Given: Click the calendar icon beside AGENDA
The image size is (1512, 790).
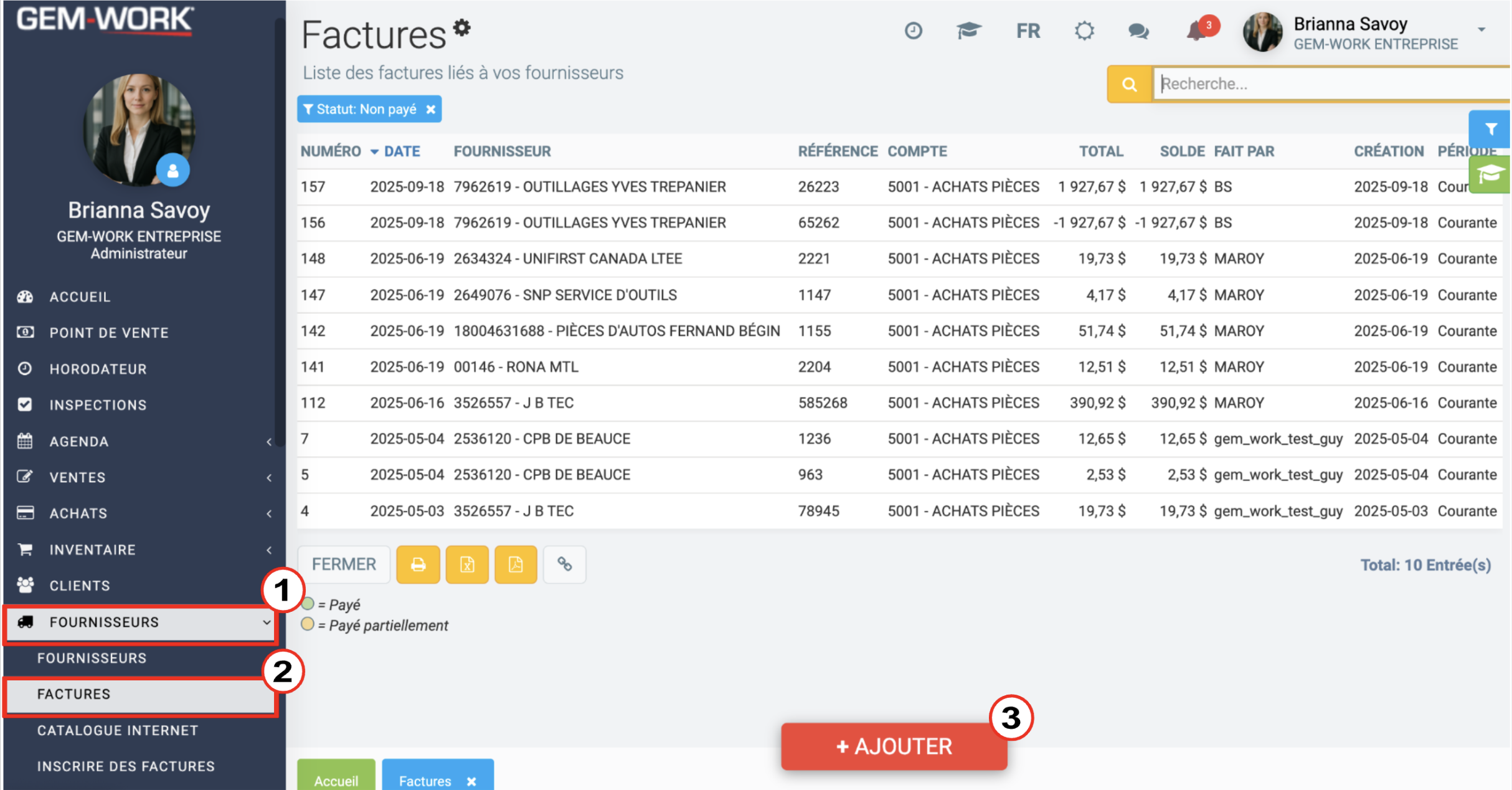Looking at the screenshot, I should click(x=25, y=441).
